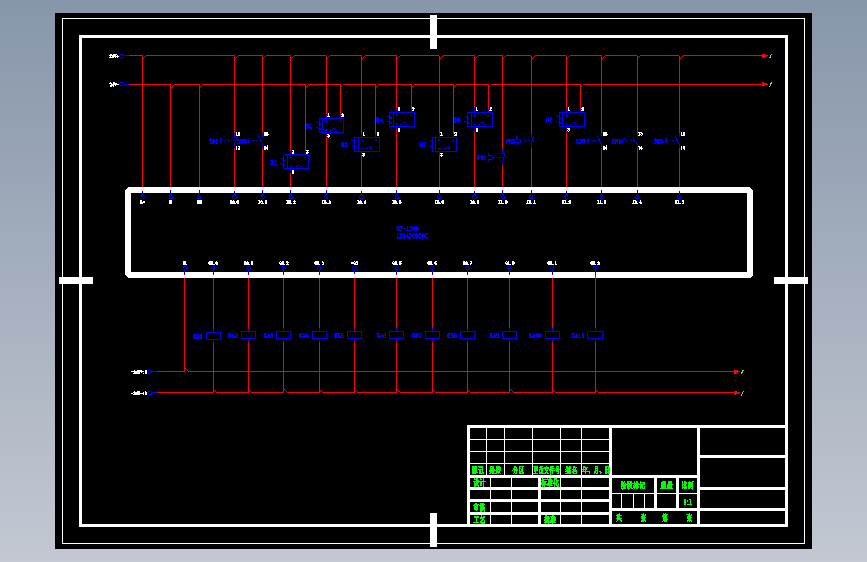The image size is (867, 562).
Task: Click the 重量 cell in title block
Action: [666, 485]
